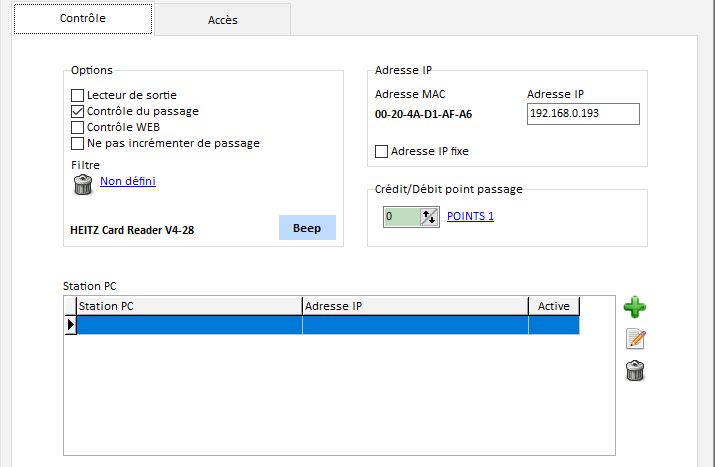The width and height of the screenshot is (715, 467).
Task: Switch to the Accès tab
Action: [x=222, y=19]
